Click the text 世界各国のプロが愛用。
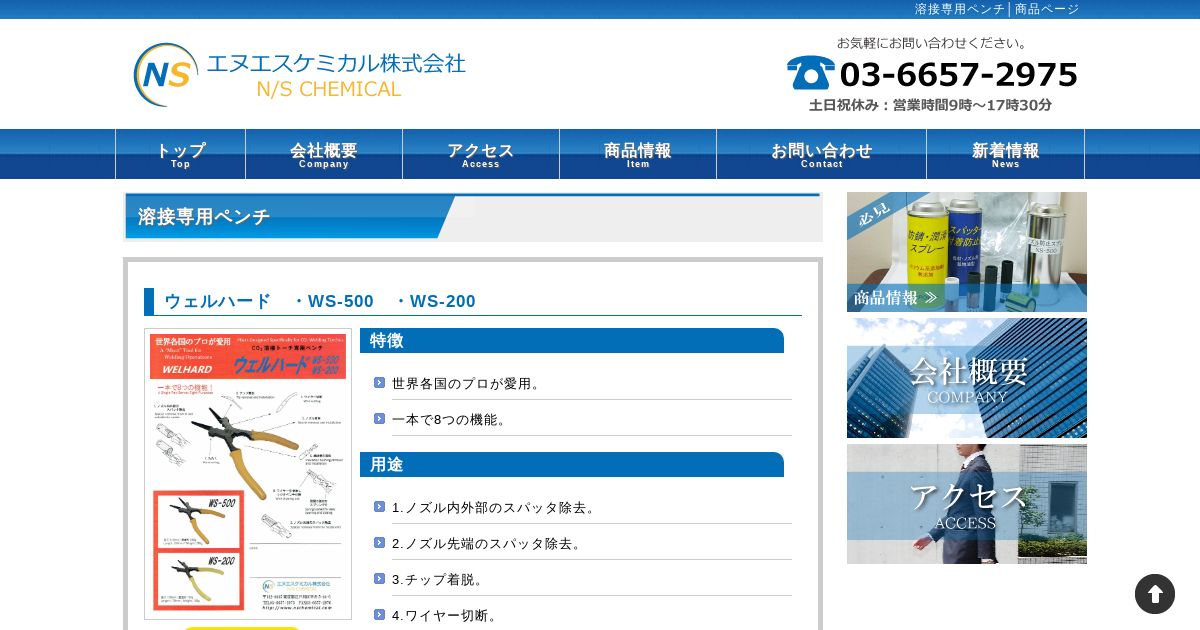This screenshot has width=1200, height=630. (468, 383)
